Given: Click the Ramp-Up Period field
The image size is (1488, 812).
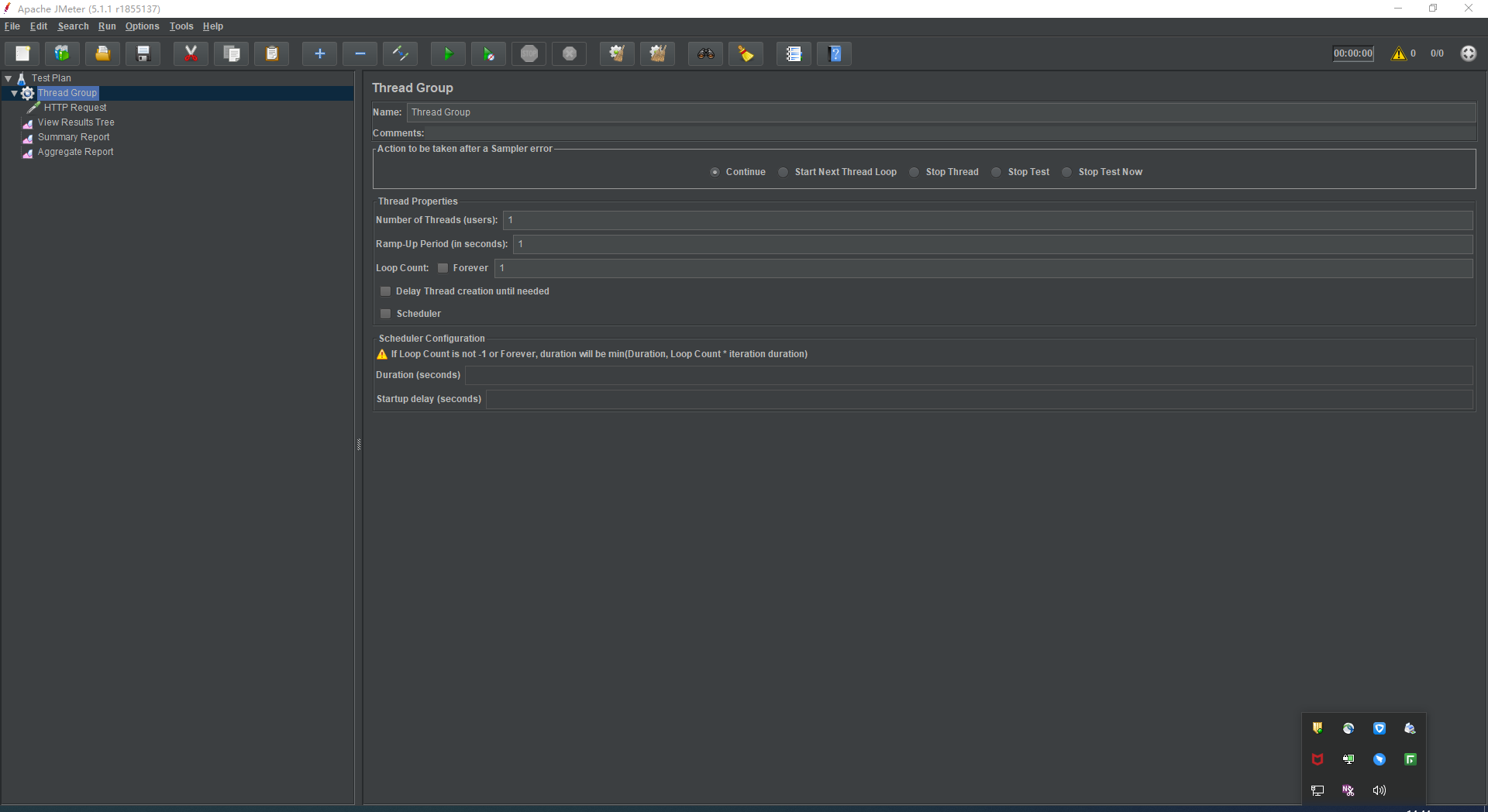Looking at the screenshot, I should (x=993, y=244).
